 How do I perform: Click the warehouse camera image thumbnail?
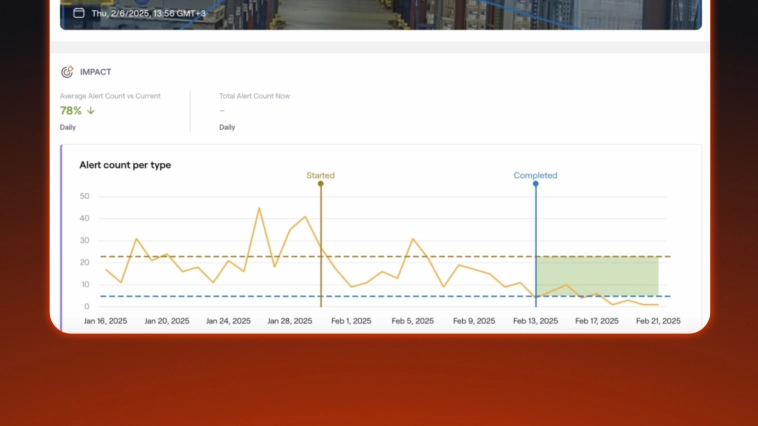[x=381, y=15]
